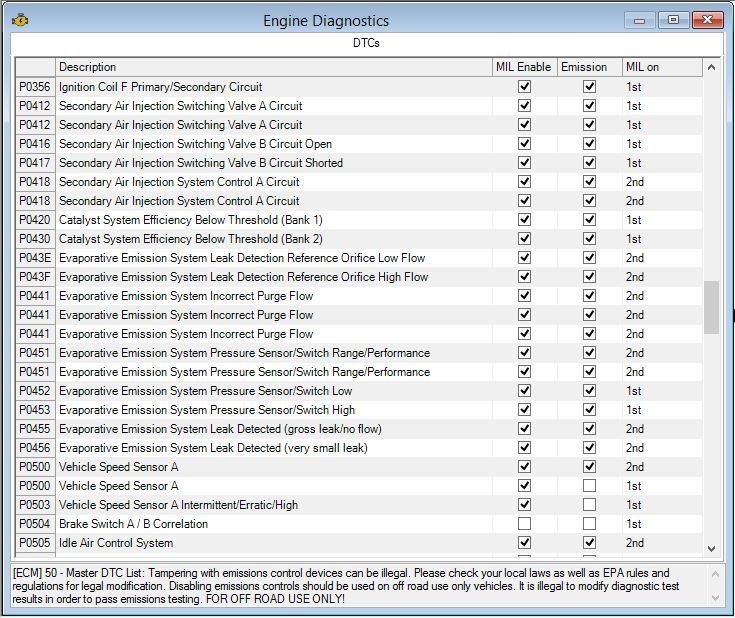Enable MIL for P0504 Brake Switch Correlation
The height and width of the screenshot is (618, 735).
pos(525,524)
